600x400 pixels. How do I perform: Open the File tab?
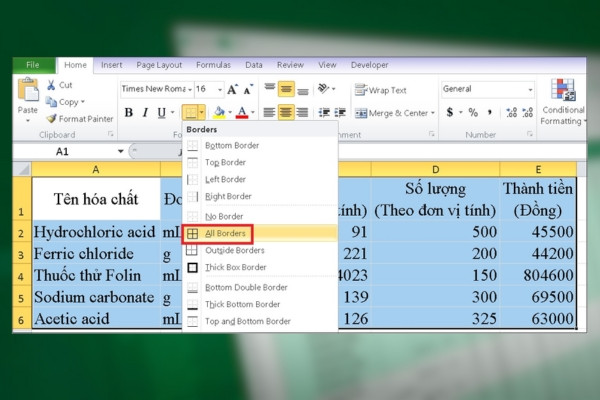[33, 65]
